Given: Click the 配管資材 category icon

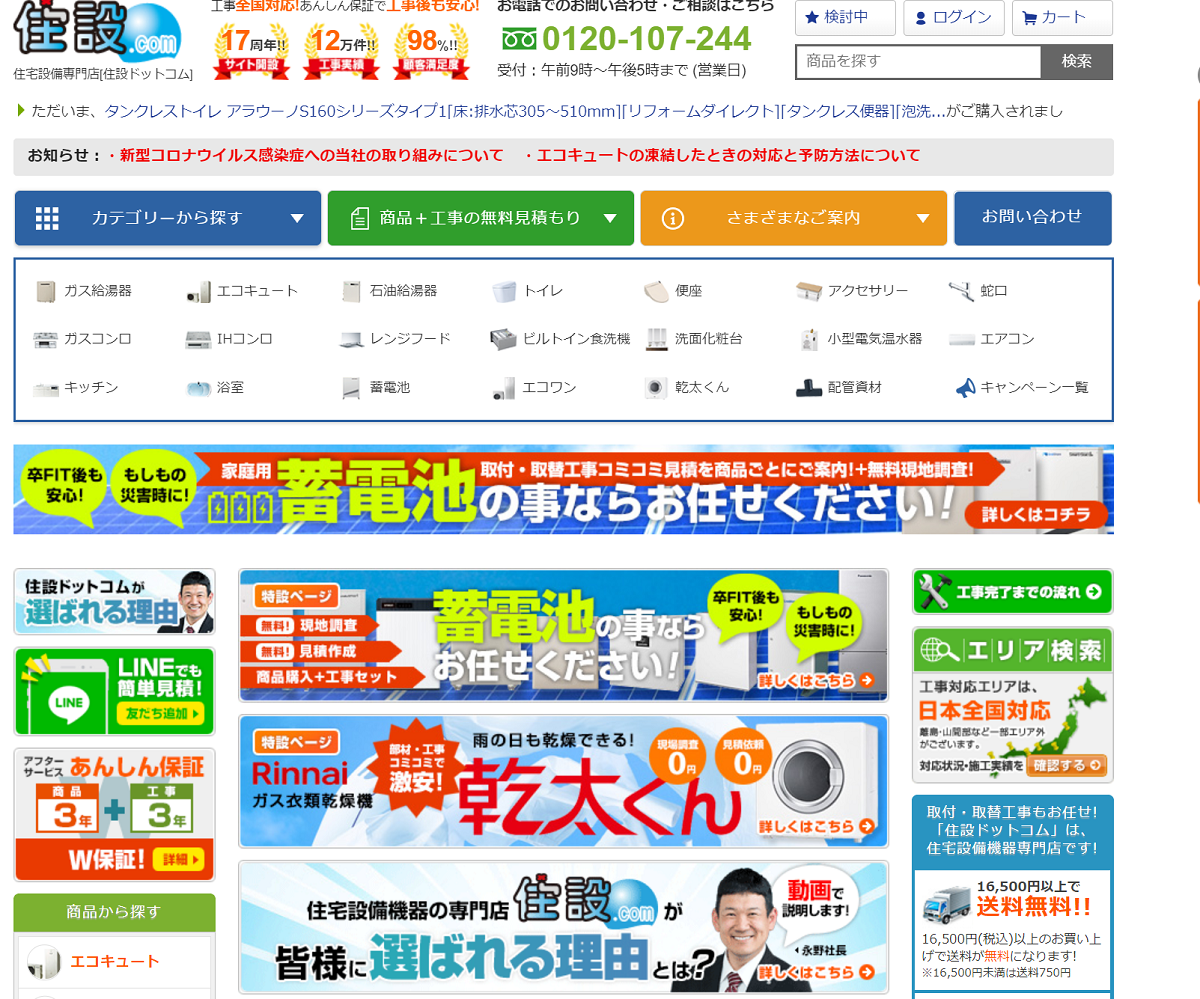Looking at the screenshot, I should (809, 388).
